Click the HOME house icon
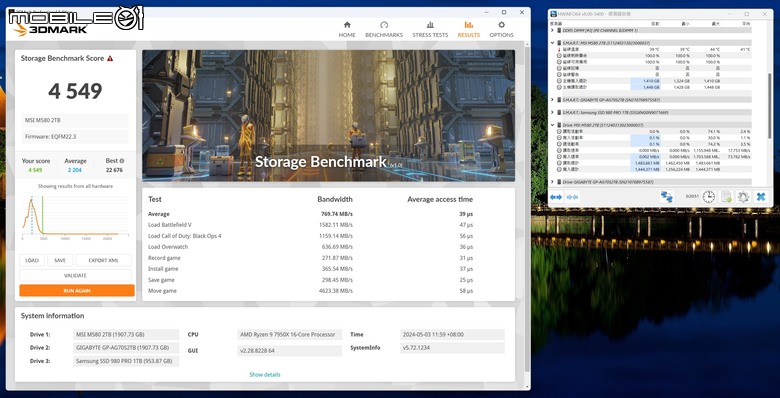Viewport: 780px width, 398px height. click(347, 25)
